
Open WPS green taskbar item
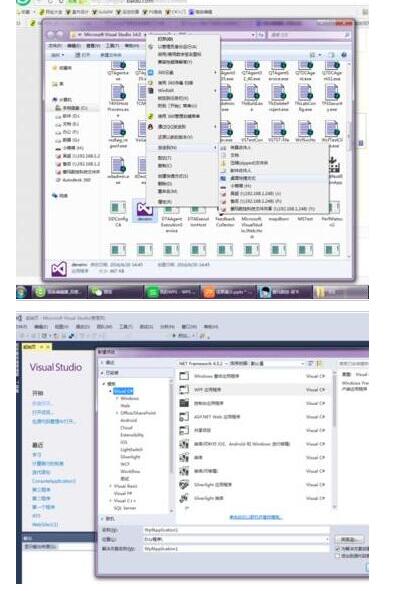172,292
